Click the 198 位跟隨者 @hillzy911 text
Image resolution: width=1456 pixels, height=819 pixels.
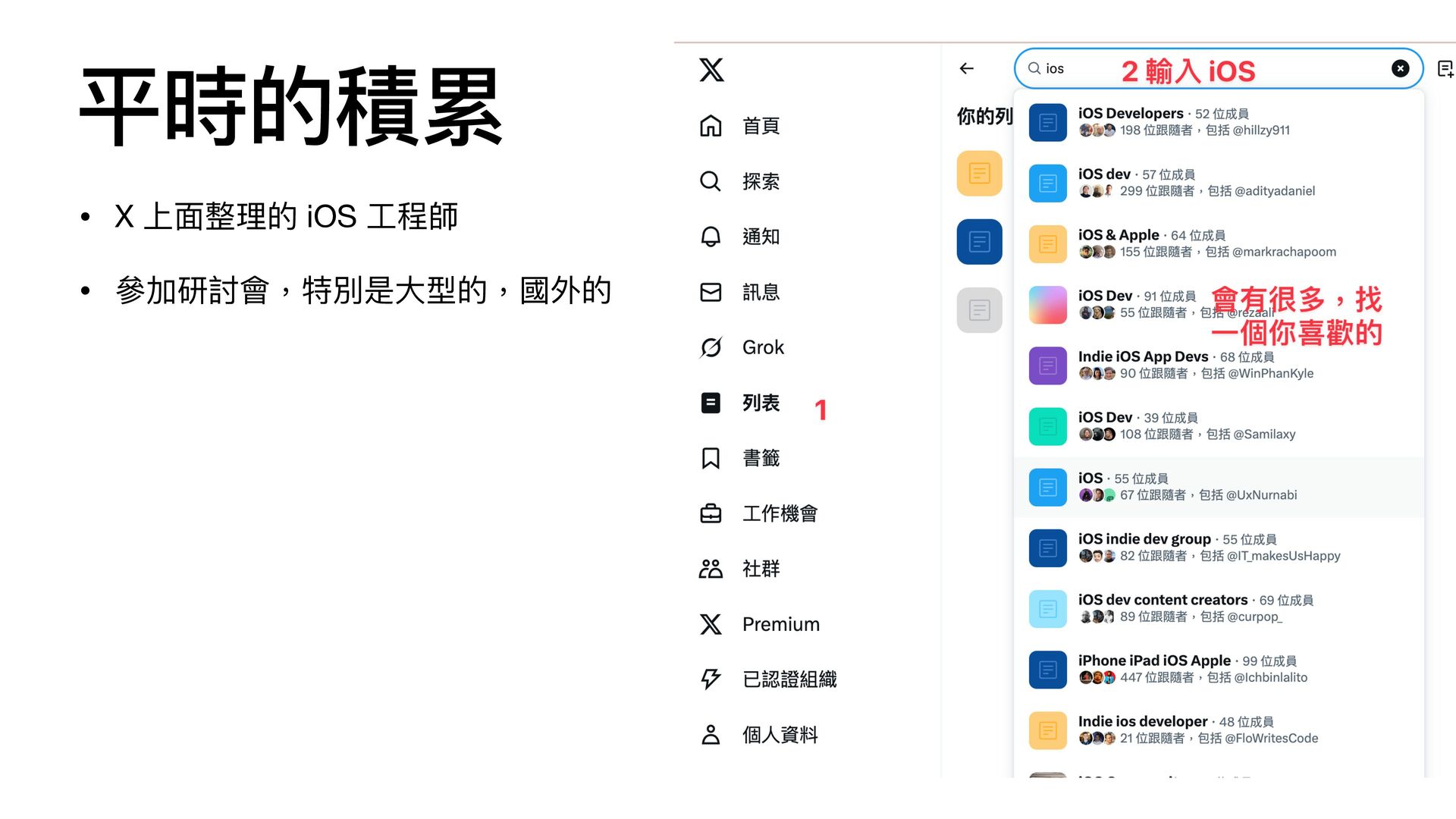[x=1205, y=130]
